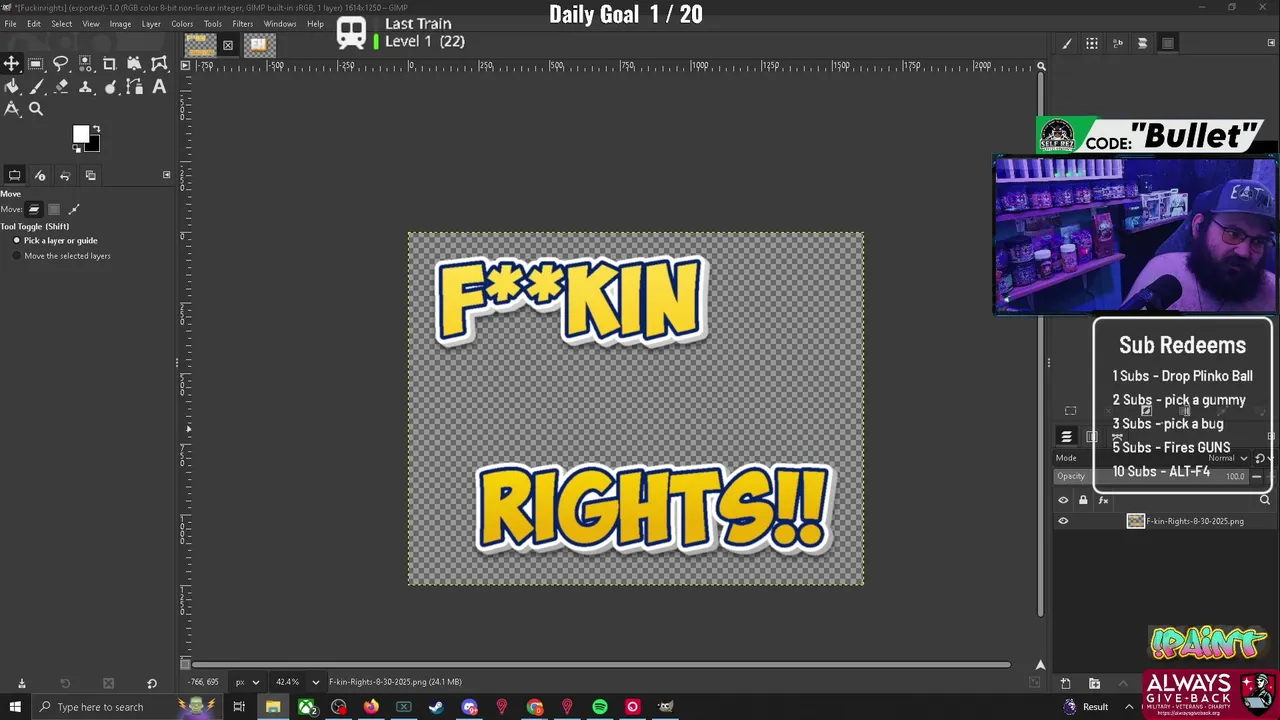This screenshot has width=1280, height=720.
Task: Toggle the lock icon in layers header
Action: coord(1083,500)
